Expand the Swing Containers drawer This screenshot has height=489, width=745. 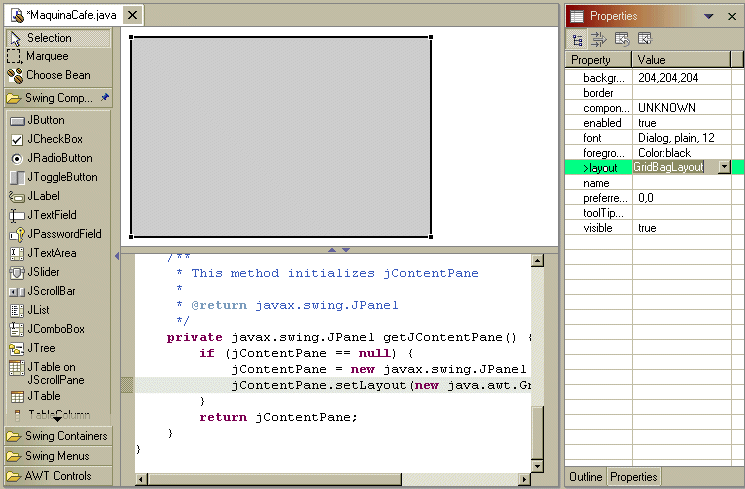tap(58, 436)
